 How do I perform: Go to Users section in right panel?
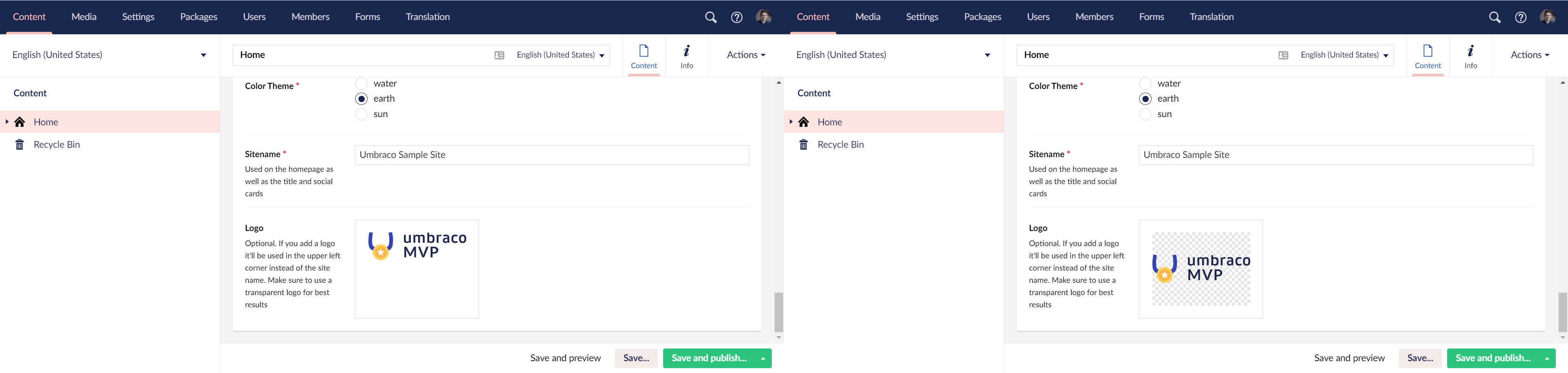pos(1038,17)
